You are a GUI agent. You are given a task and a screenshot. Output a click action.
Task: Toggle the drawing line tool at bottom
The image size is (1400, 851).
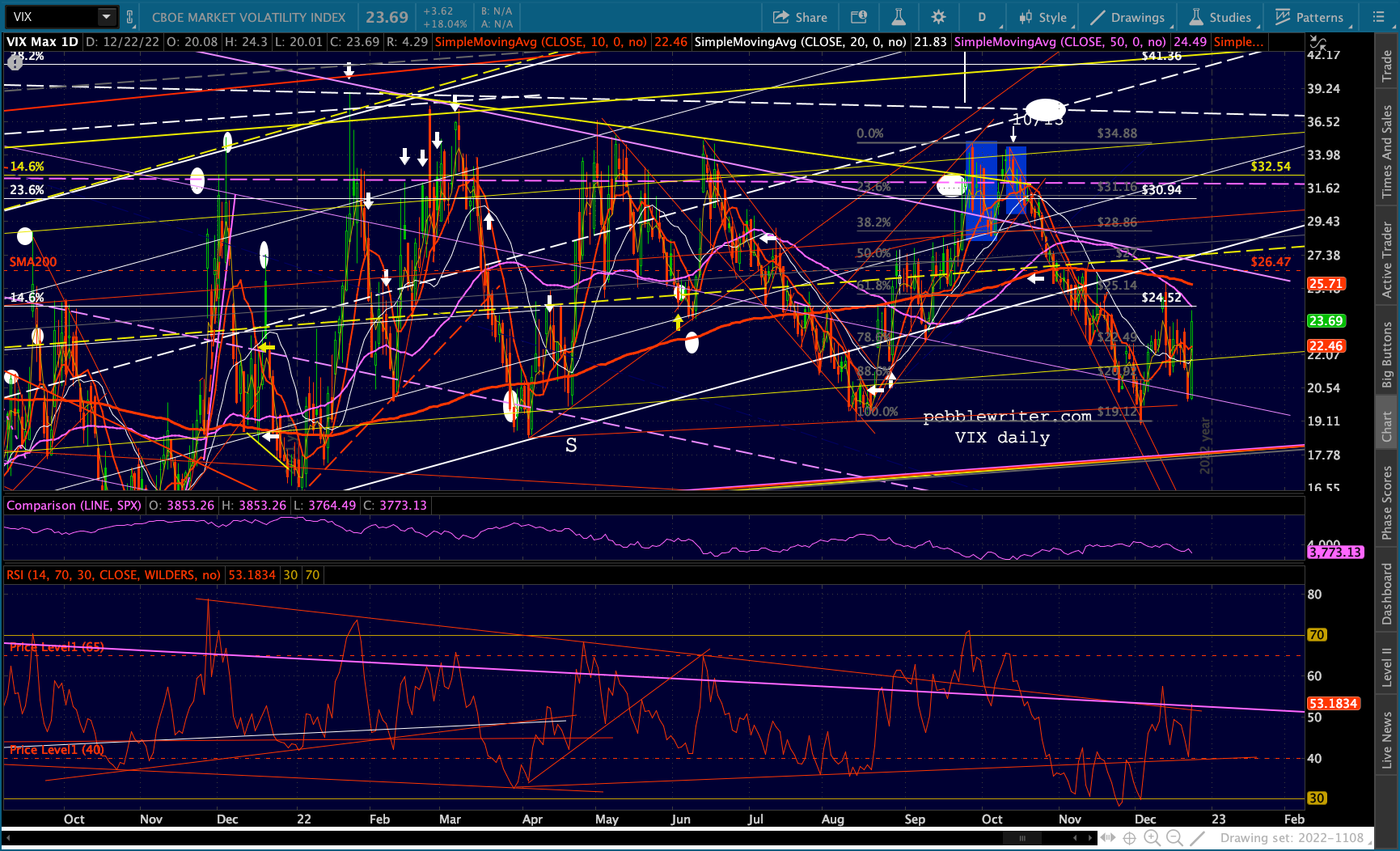1198,838
